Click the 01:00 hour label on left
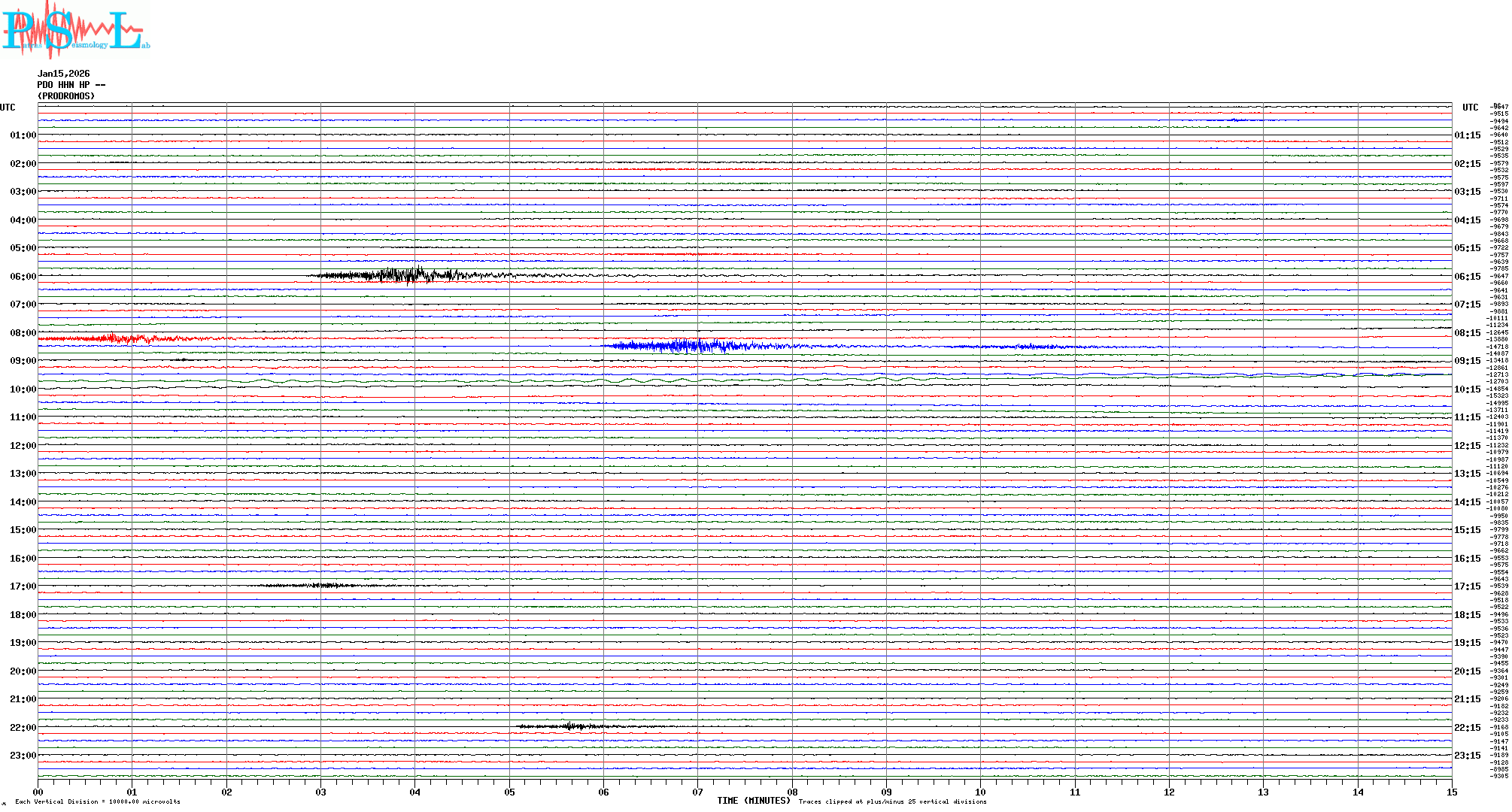 tap(23, 135)
